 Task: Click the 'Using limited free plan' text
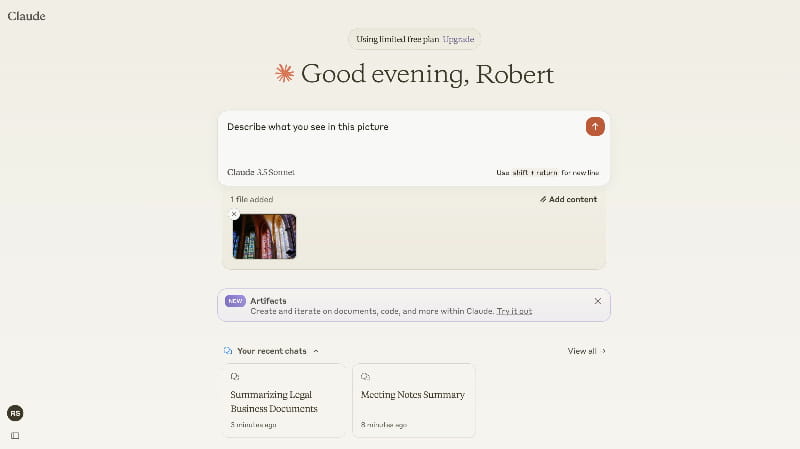tap(397, 39)
